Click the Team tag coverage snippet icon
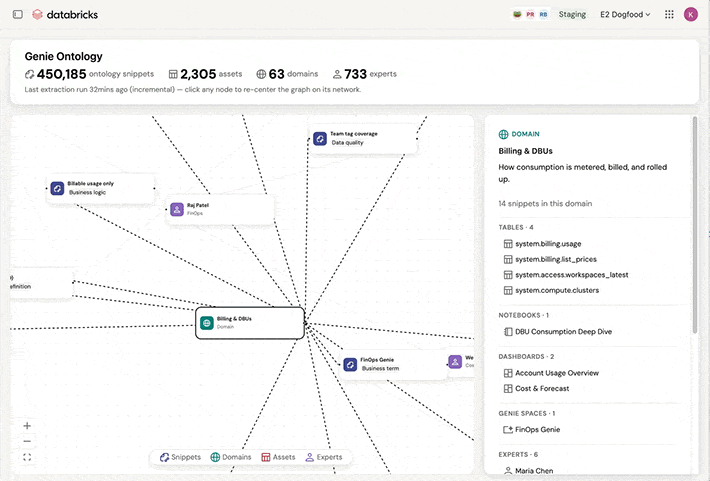 (x=320, y=139)
